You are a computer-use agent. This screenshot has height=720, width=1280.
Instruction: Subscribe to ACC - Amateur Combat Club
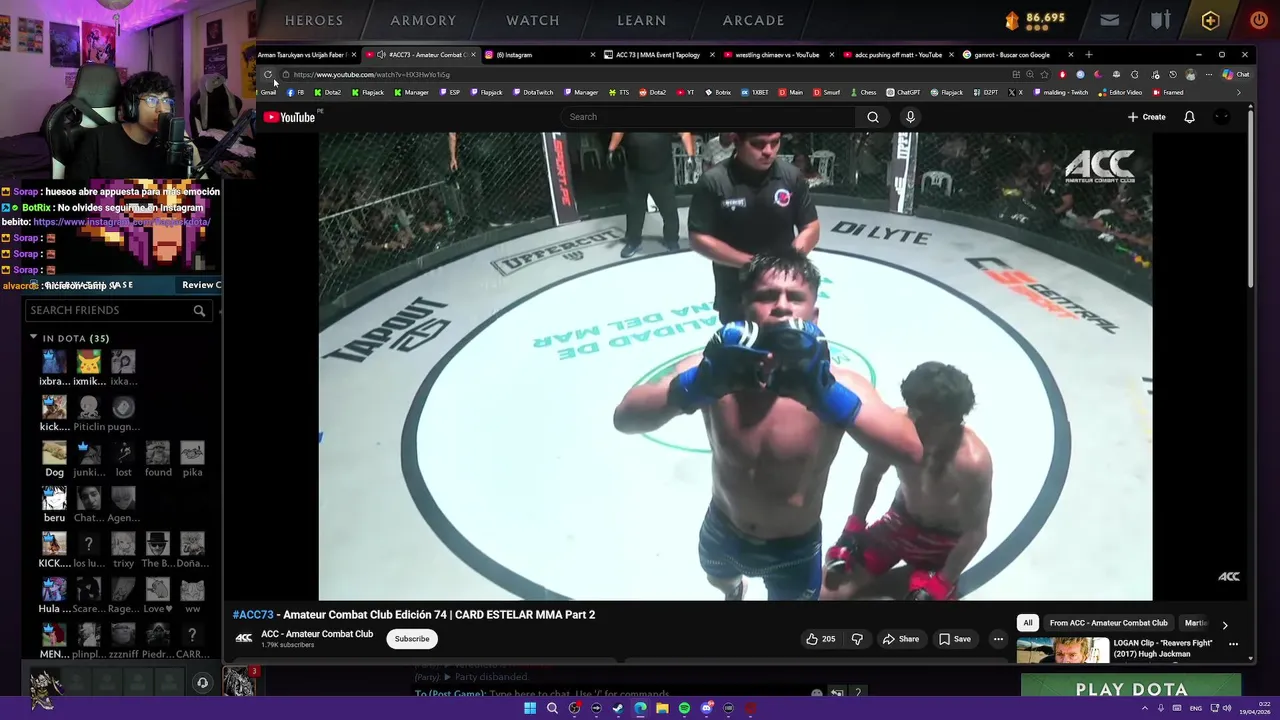point(411,639)
